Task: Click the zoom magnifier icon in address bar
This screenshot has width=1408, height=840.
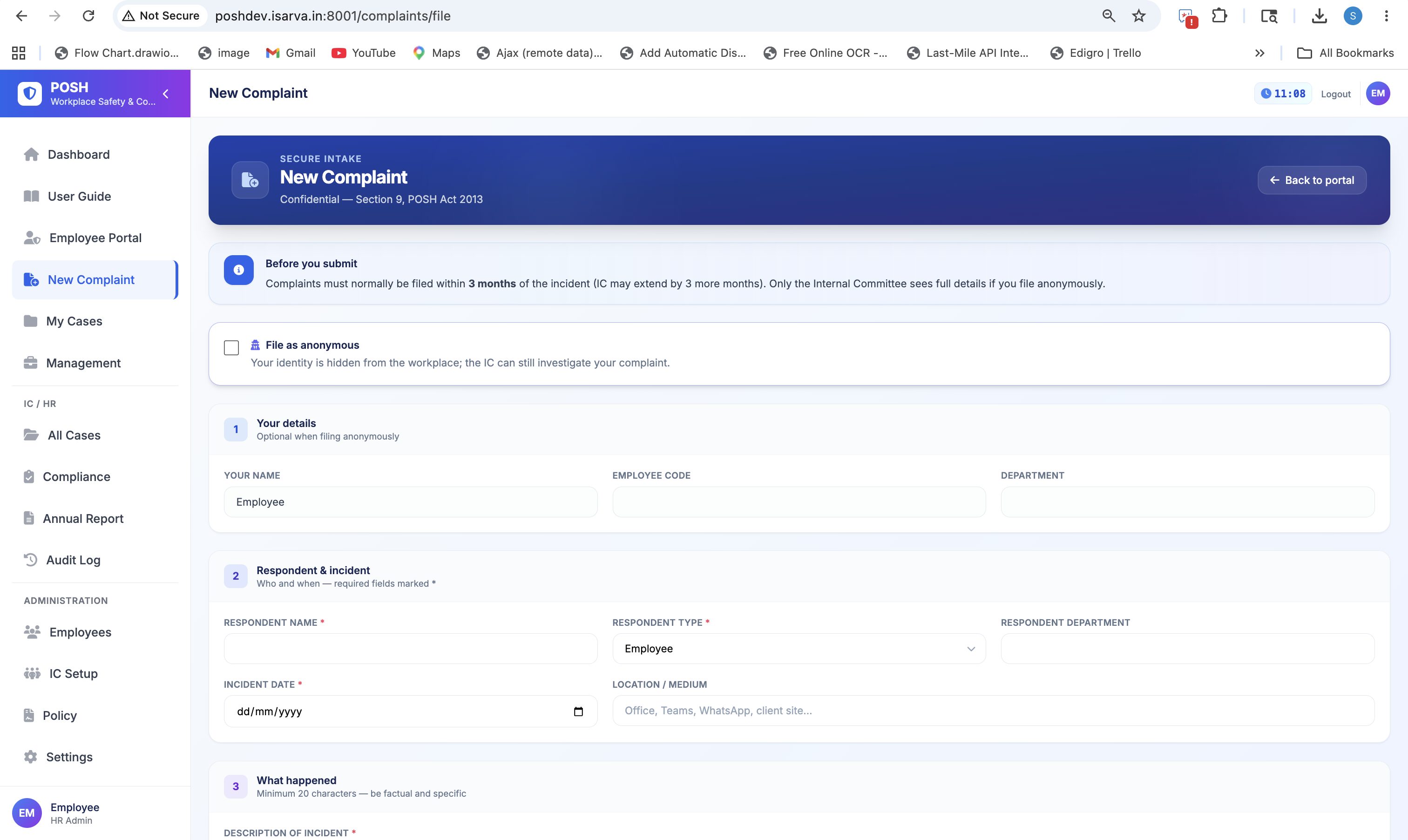Action: (1109, 16)
